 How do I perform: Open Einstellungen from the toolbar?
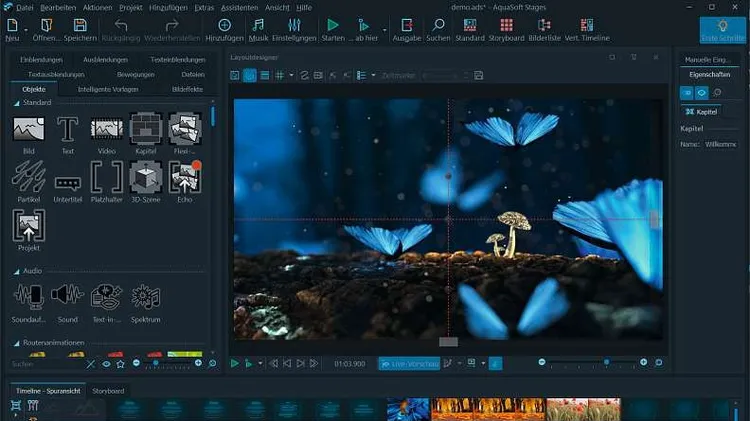point(294,25)
